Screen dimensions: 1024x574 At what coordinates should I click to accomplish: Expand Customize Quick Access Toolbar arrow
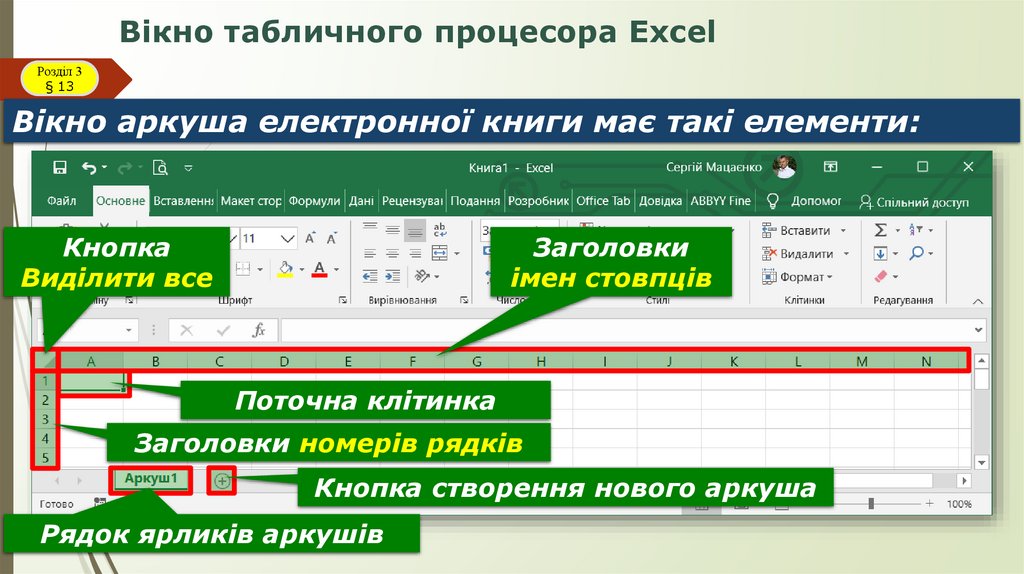pos(188,168)
